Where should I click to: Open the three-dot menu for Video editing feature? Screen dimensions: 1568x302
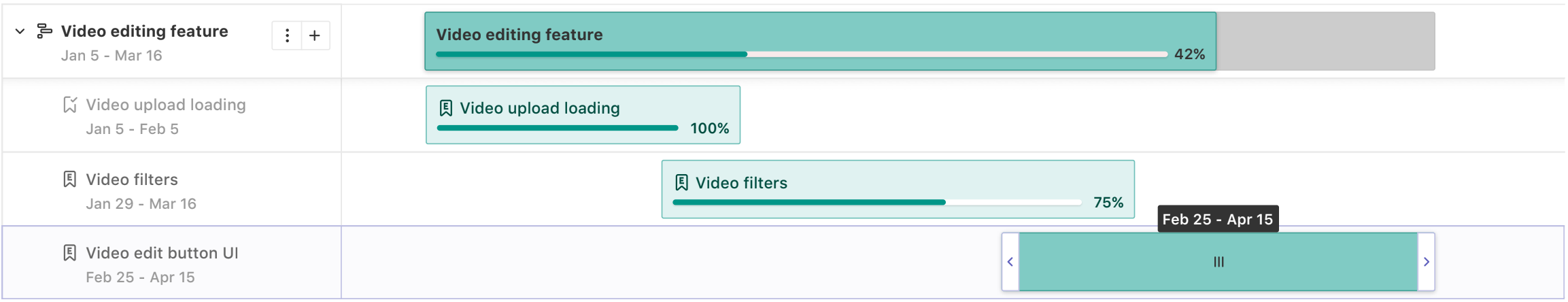click(x=287, y=35)
